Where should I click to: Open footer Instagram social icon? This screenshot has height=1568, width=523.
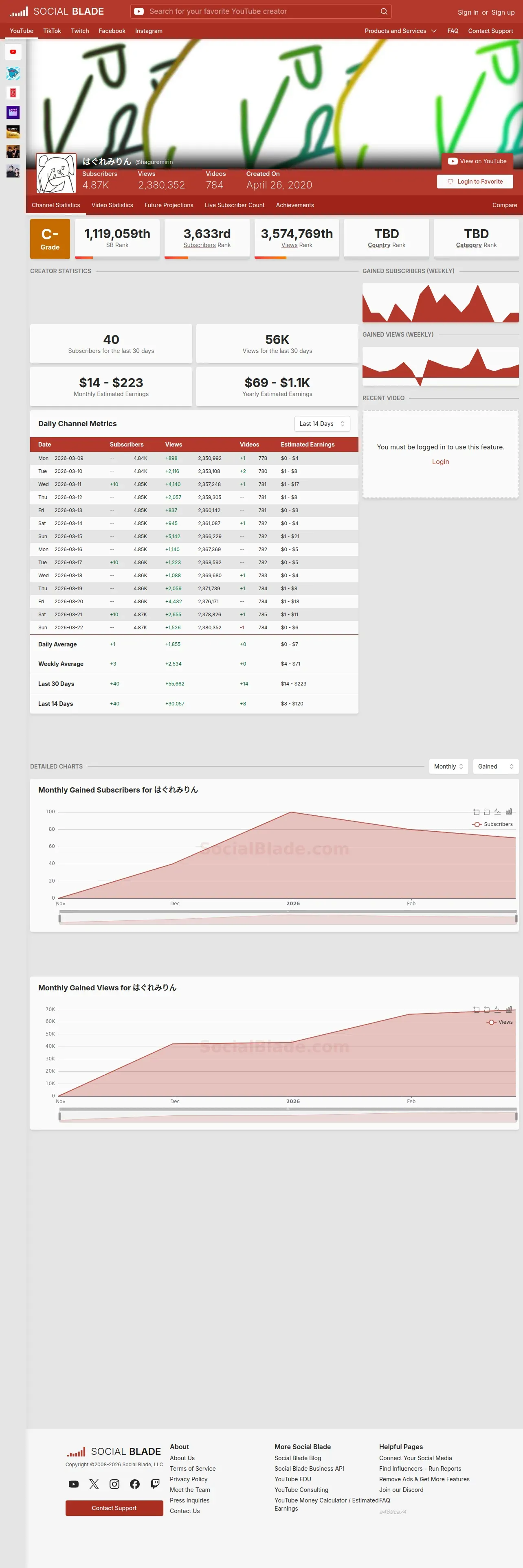point(114,1484)
